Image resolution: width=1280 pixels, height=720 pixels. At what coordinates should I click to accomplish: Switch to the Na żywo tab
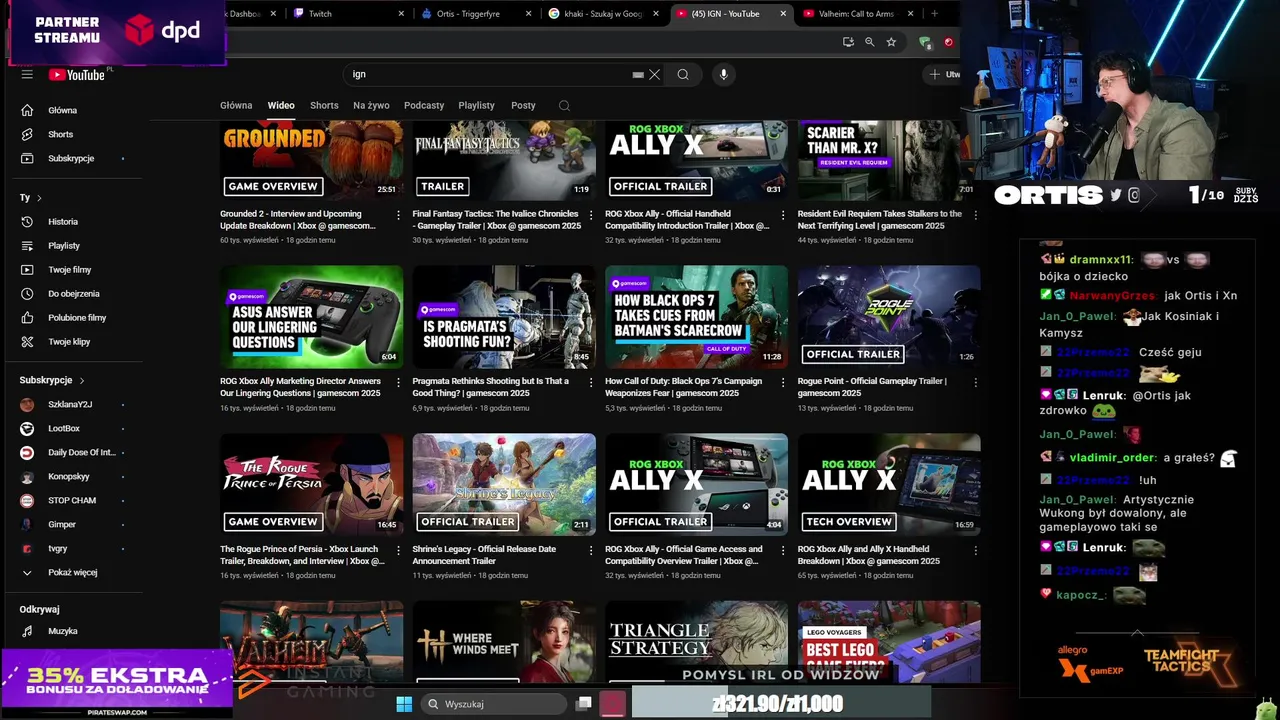point(371,105)
